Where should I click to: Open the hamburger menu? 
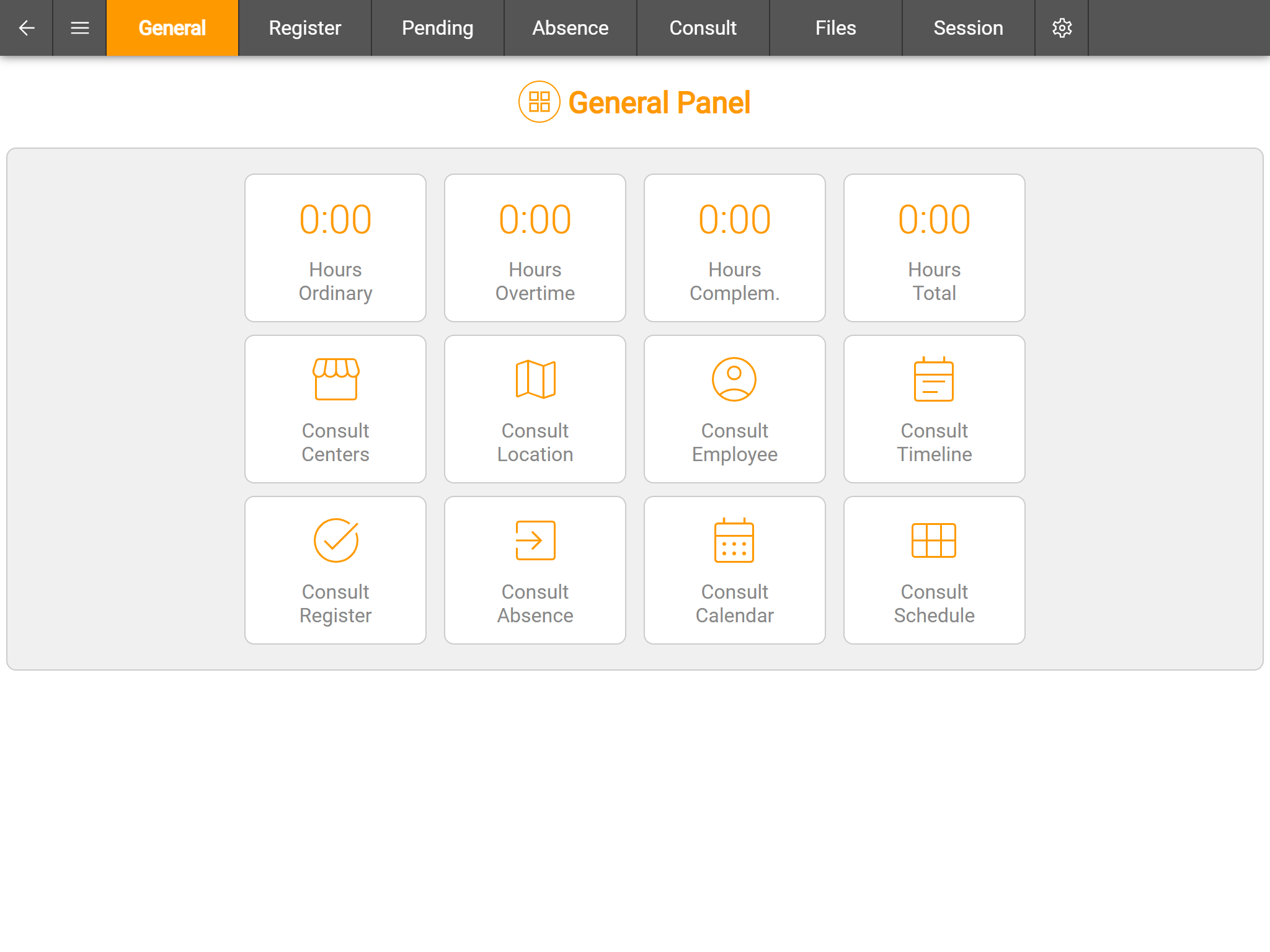click(79, 28)
